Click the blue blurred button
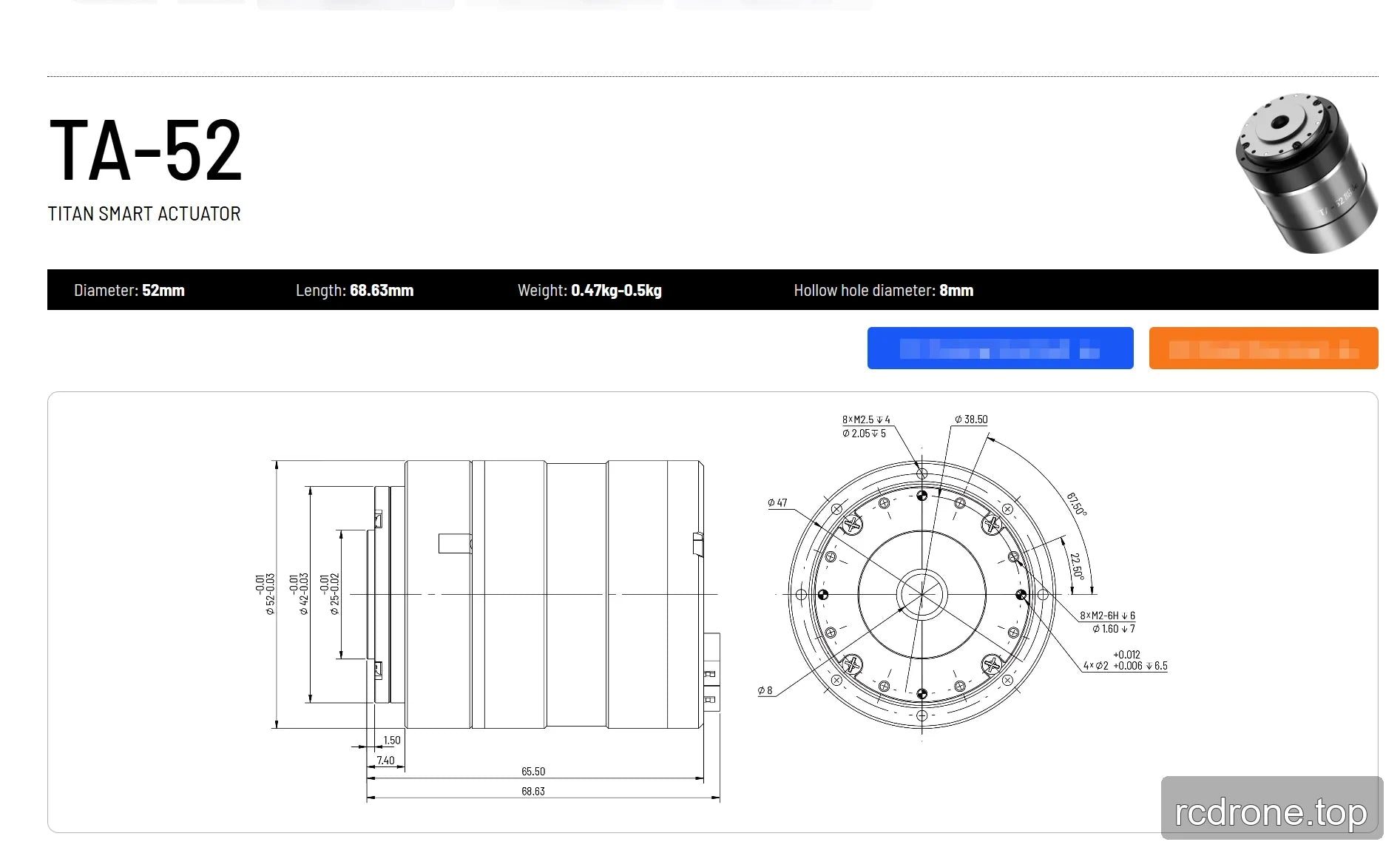The height and width of the screenshot is (856, 1400). click(1000, 348)
